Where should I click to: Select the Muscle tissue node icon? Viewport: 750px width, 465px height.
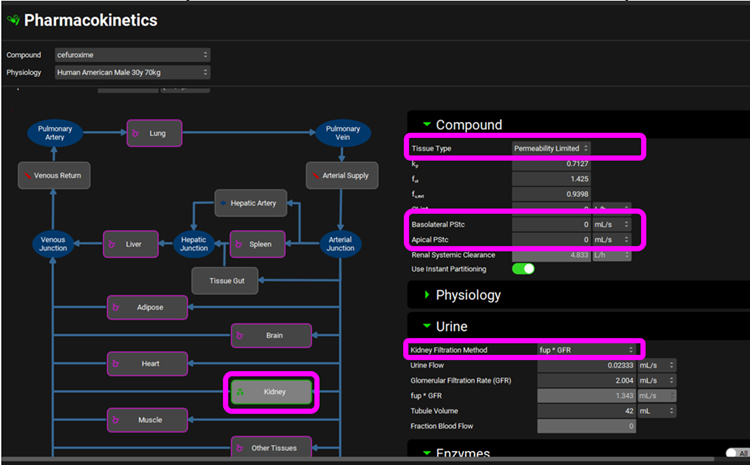tap(116, 420)
